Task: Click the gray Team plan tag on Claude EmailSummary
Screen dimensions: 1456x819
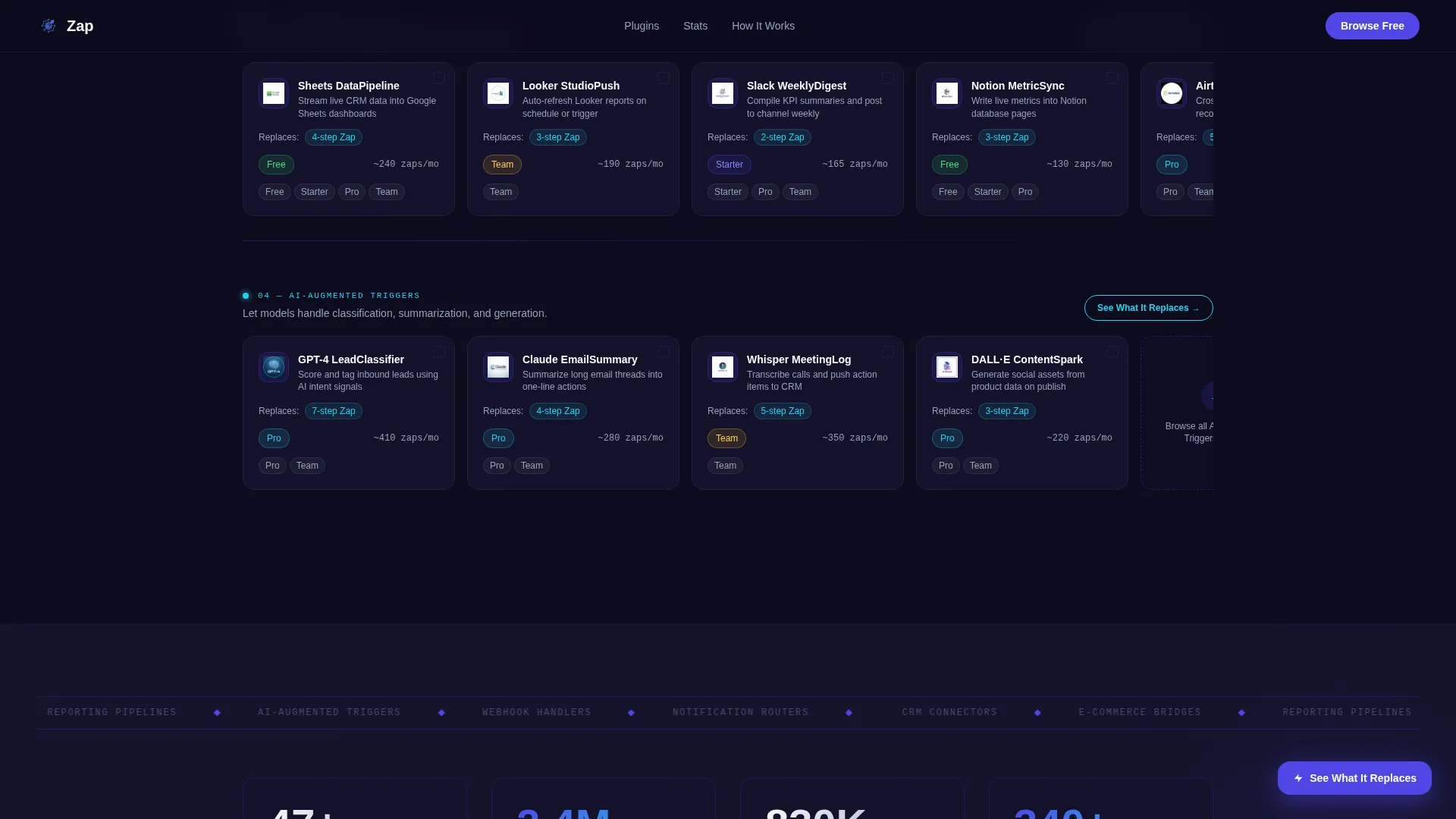Action: (x=532, y=466)
